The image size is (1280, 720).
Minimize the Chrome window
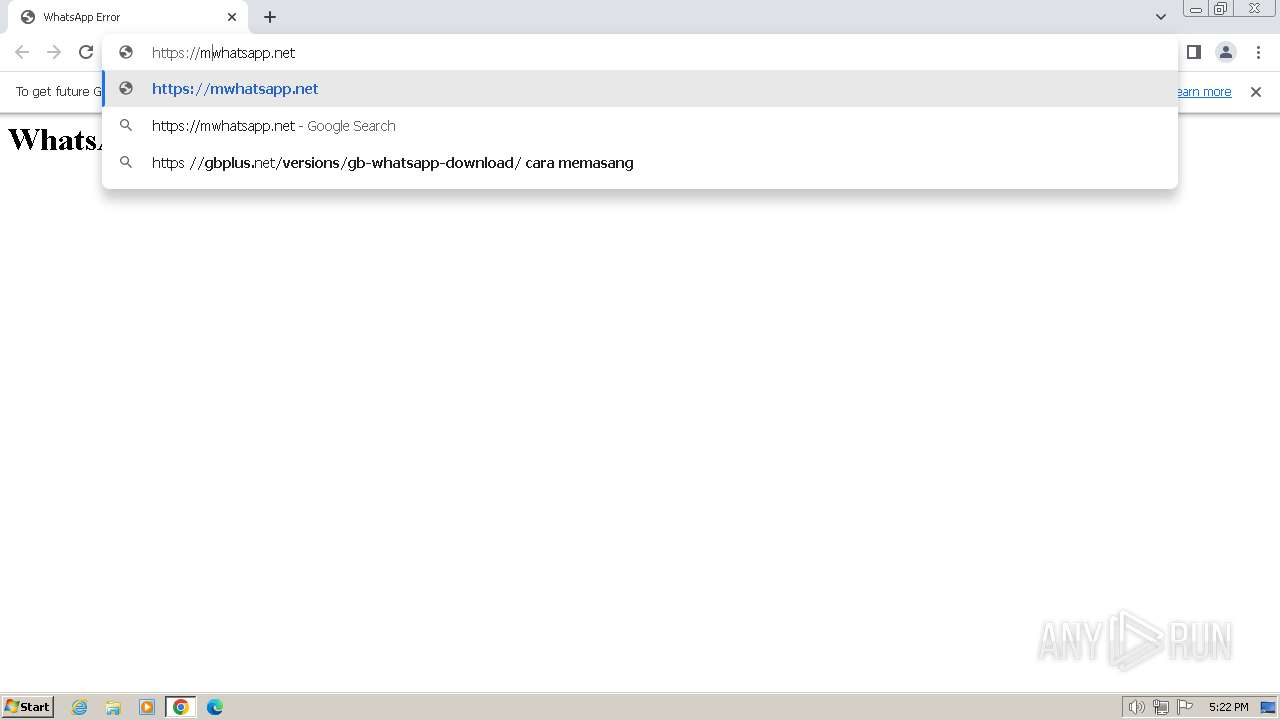(1196, 9)
